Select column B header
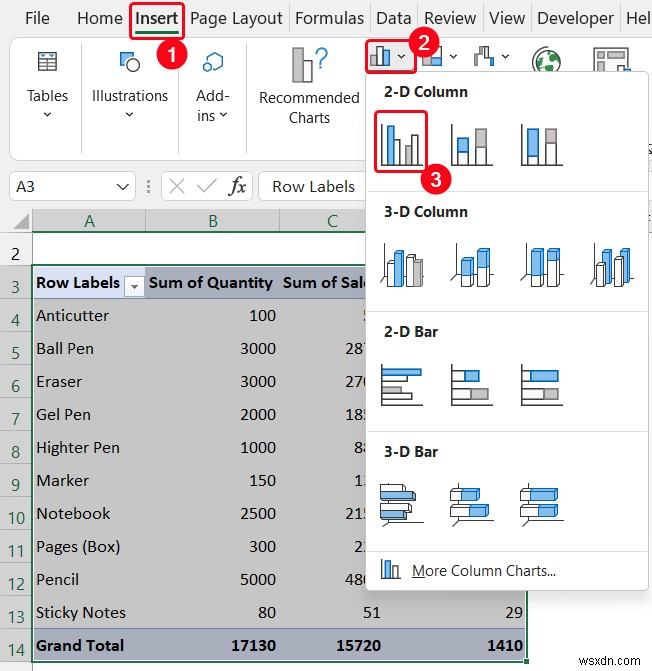This screenshot has width=652, height=671. coord(213,221)
